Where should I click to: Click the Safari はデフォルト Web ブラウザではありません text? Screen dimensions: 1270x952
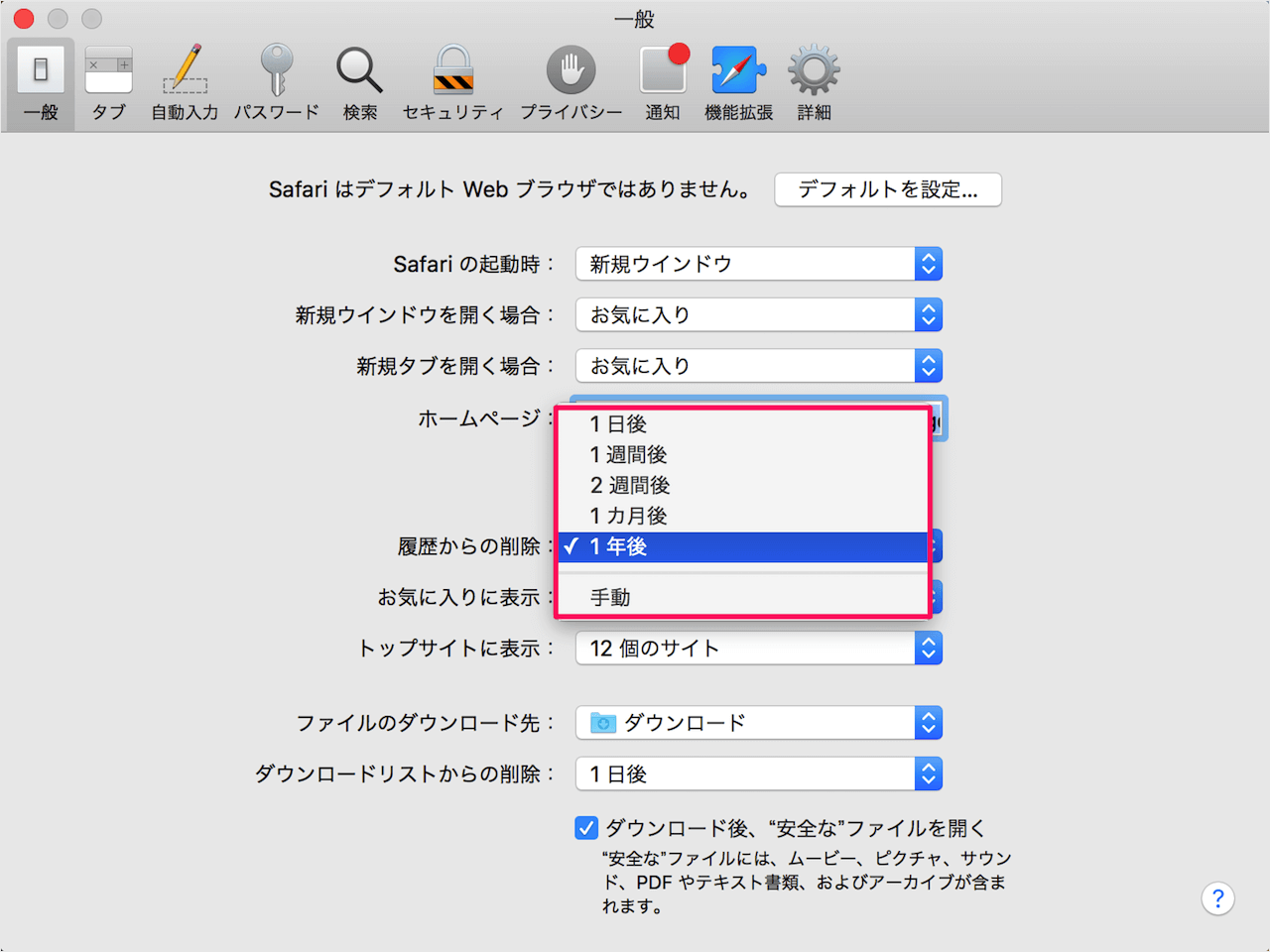510,189
